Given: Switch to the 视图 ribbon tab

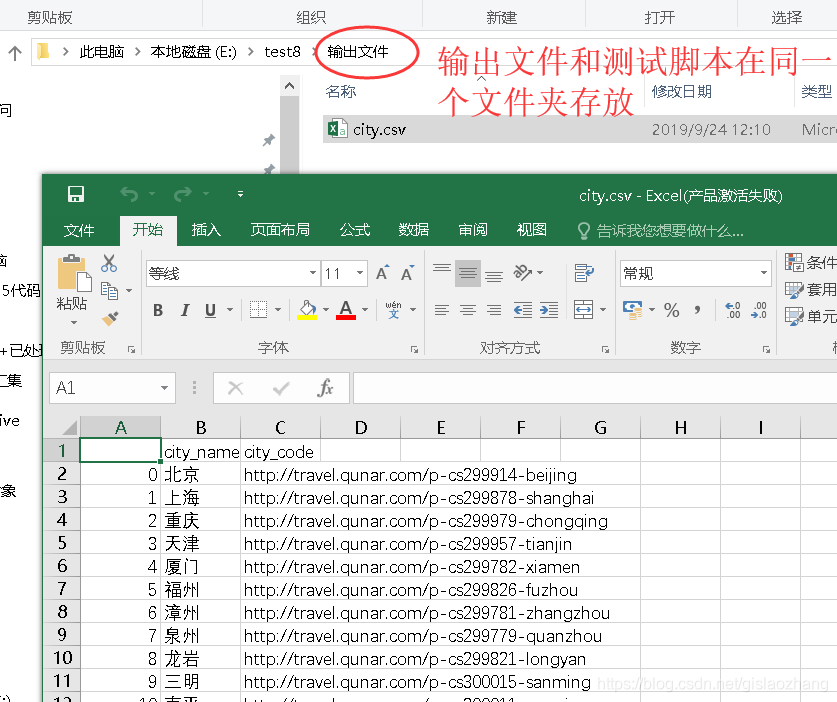Looking at the screenshot, I should coord(532,230).
